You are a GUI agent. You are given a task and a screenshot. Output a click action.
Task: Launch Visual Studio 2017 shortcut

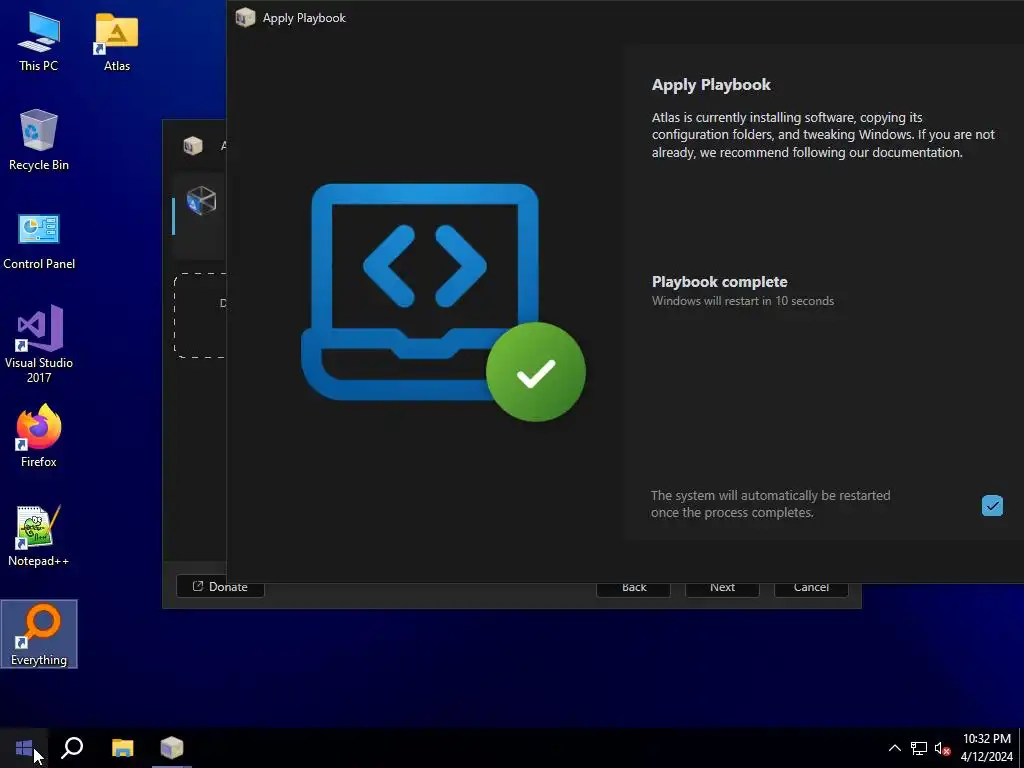pos(39,344)
